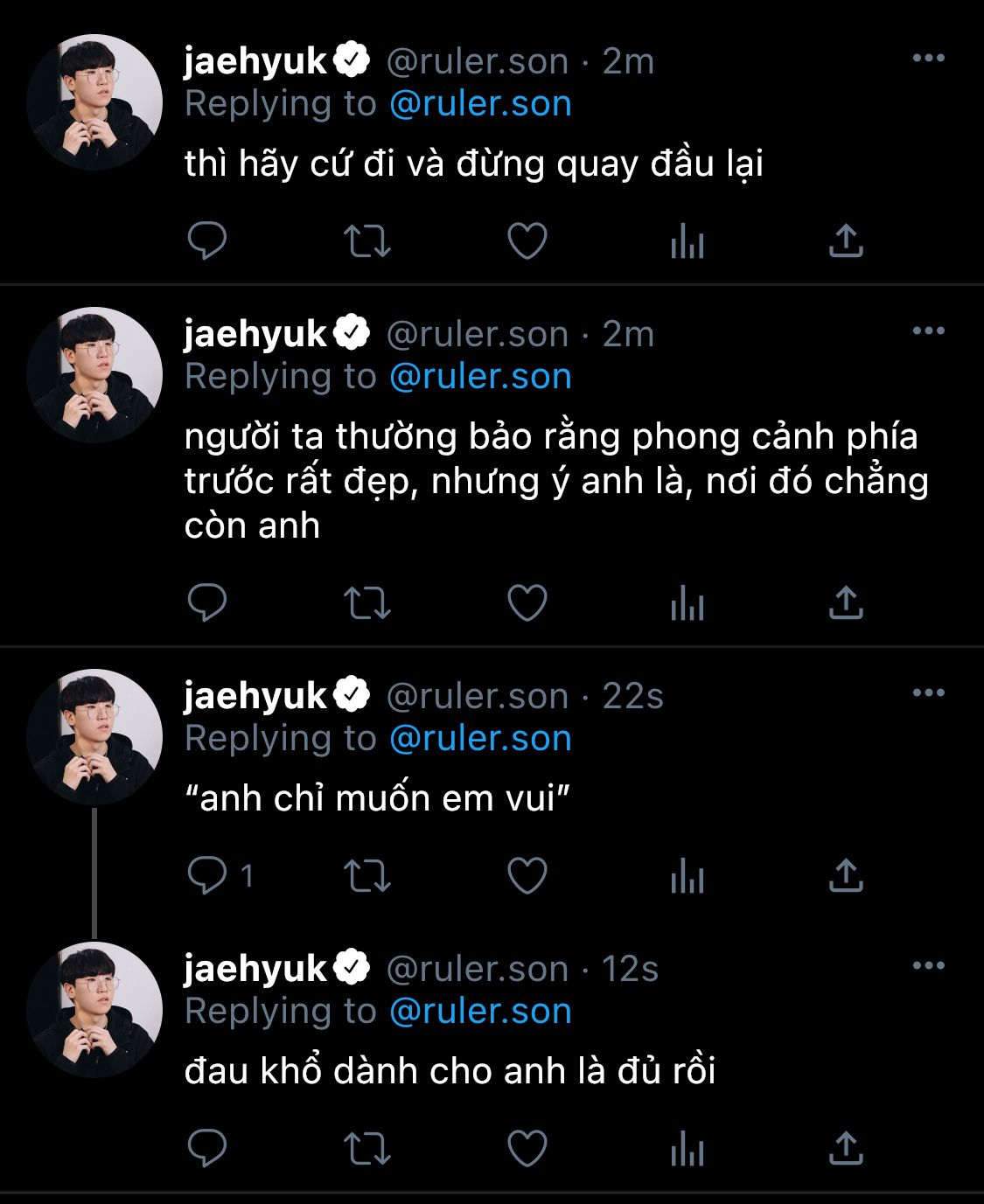The width and height of the screenshot is (984, 1204).
Task: Retweet the 'đau khổ dành cho anh' tweet
Action: coord(366,1149)
